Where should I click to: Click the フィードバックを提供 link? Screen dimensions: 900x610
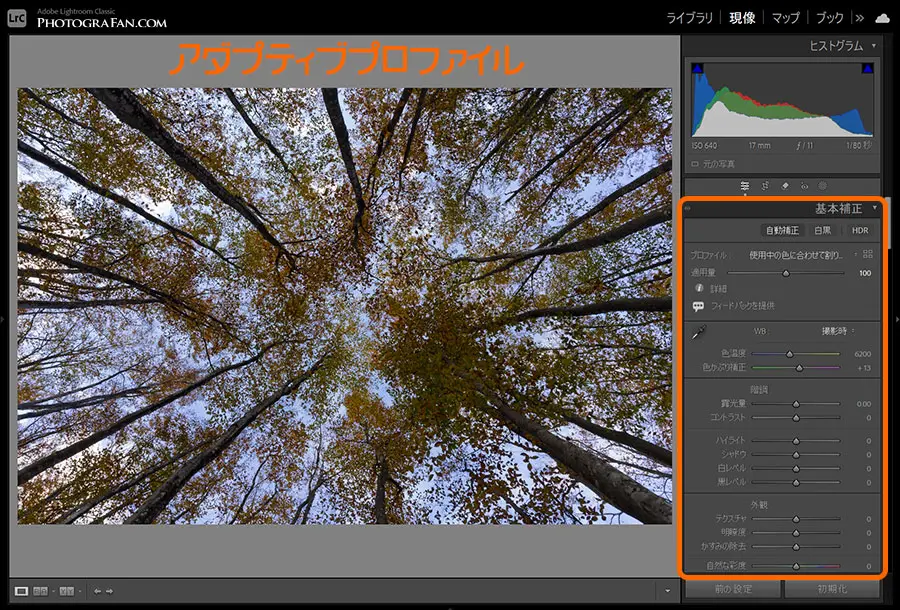(x=742, y=306)
